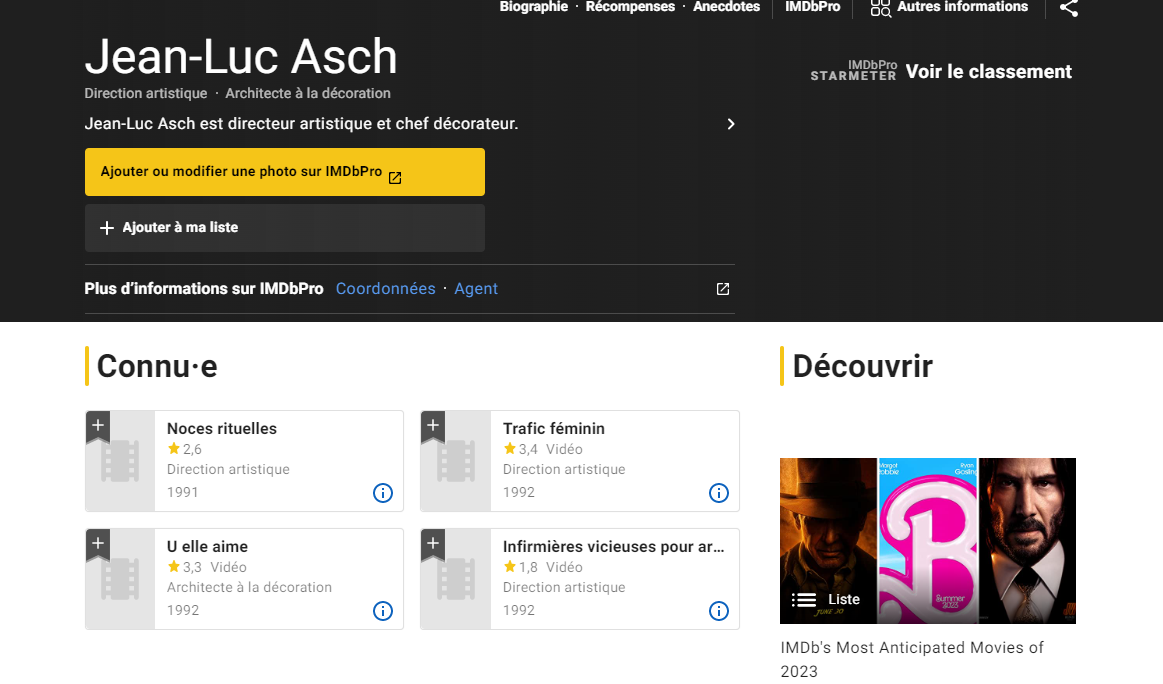This screenshot has height=684, width=1163.
Task: Click the Jean-Luc Asch biography sentence
Action: (301, 124)
